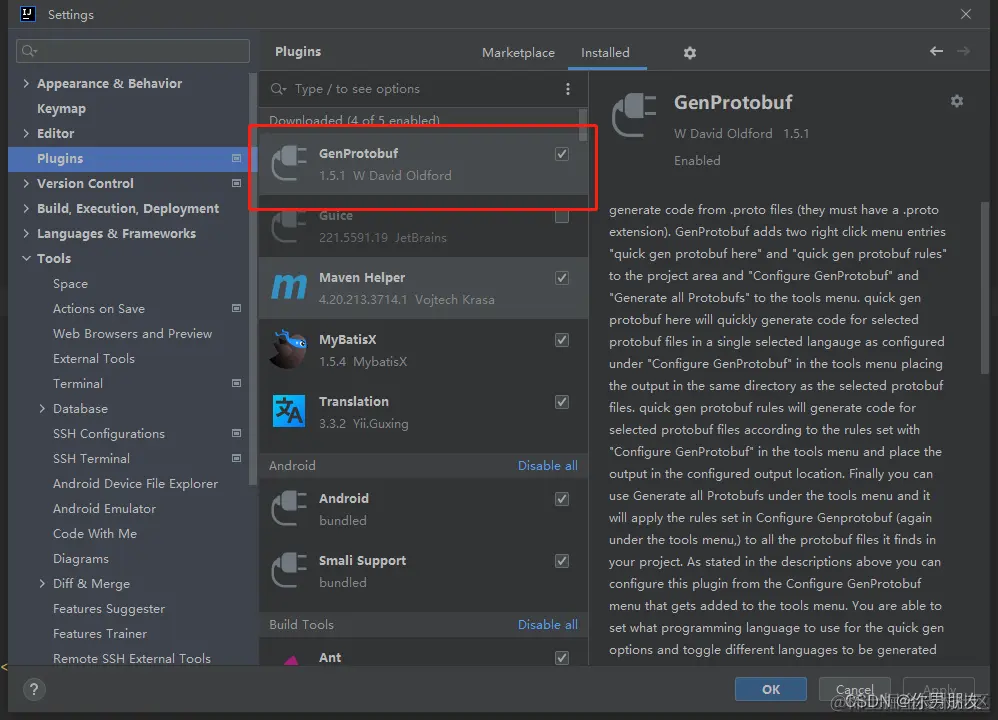998x720 pixels.
Task: Open Actions on Save settings
Action: coord(99,309)
